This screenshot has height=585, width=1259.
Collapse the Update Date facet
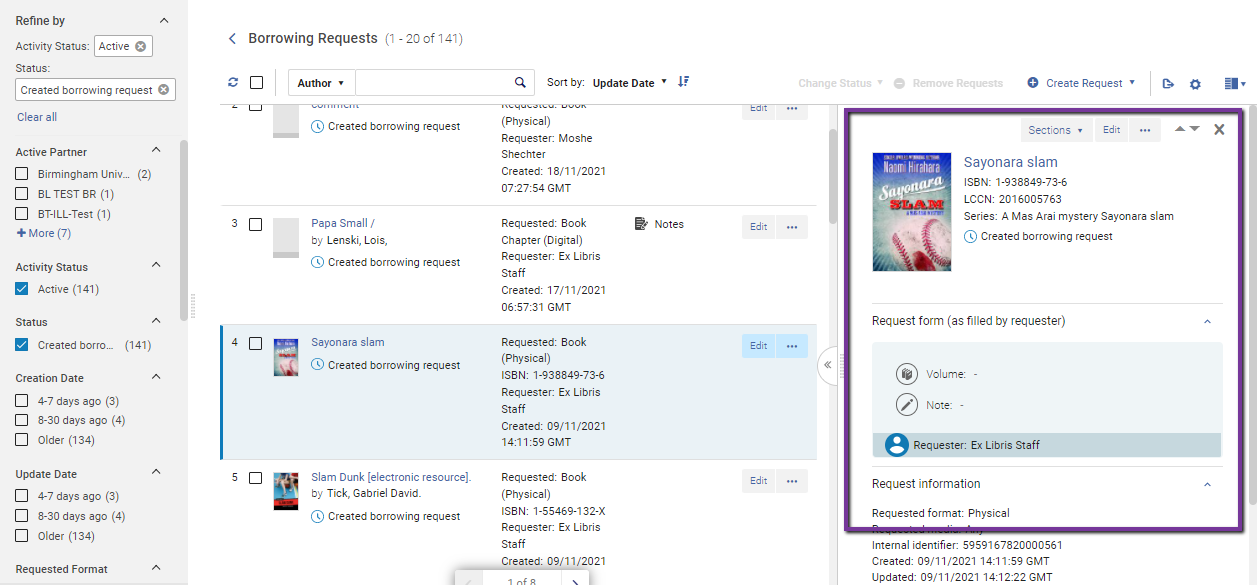[156, 474]
